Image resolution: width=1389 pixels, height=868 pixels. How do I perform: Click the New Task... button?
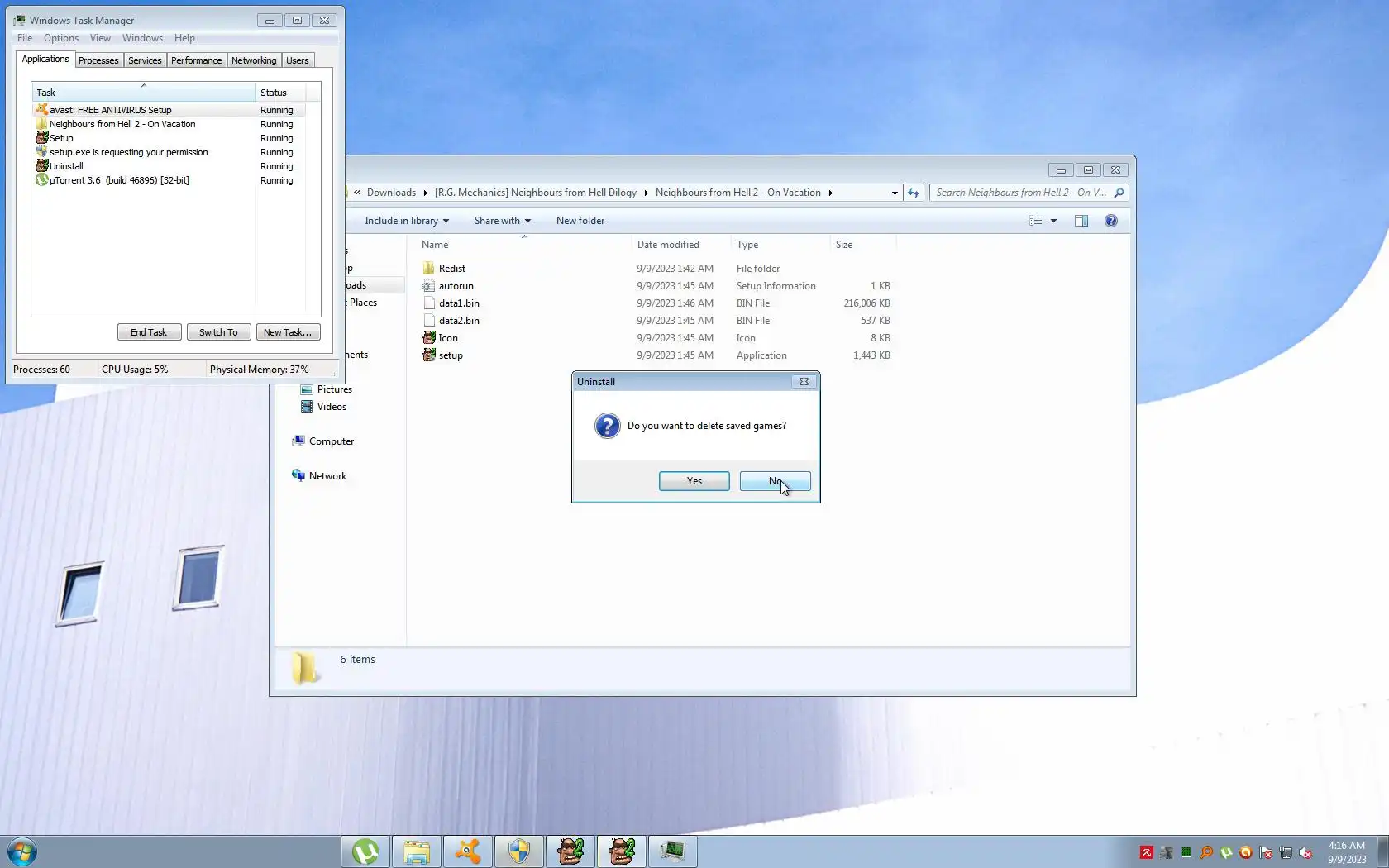288,332
